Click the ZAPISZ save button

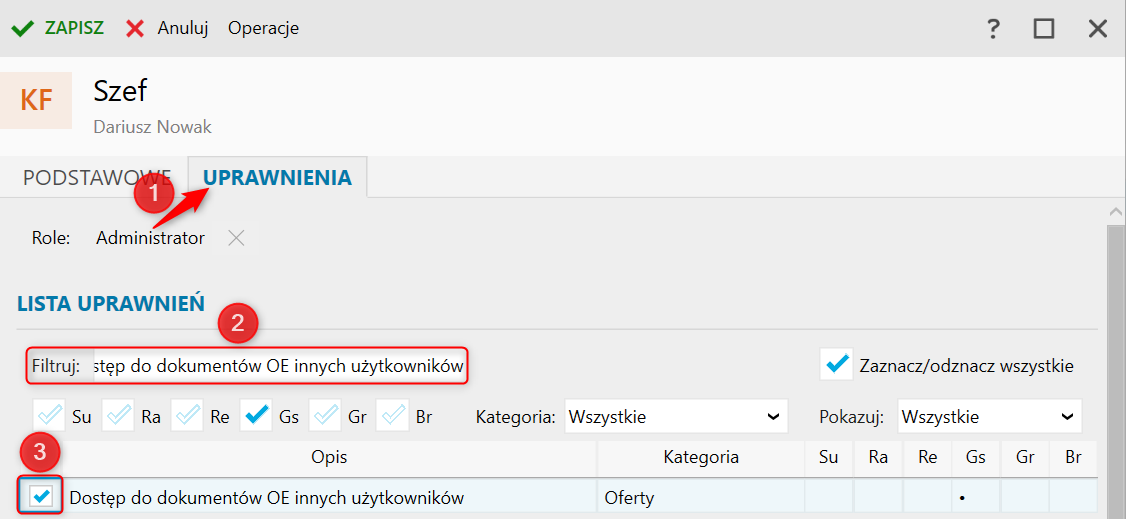pyautogui.click(x=57, y=29)
